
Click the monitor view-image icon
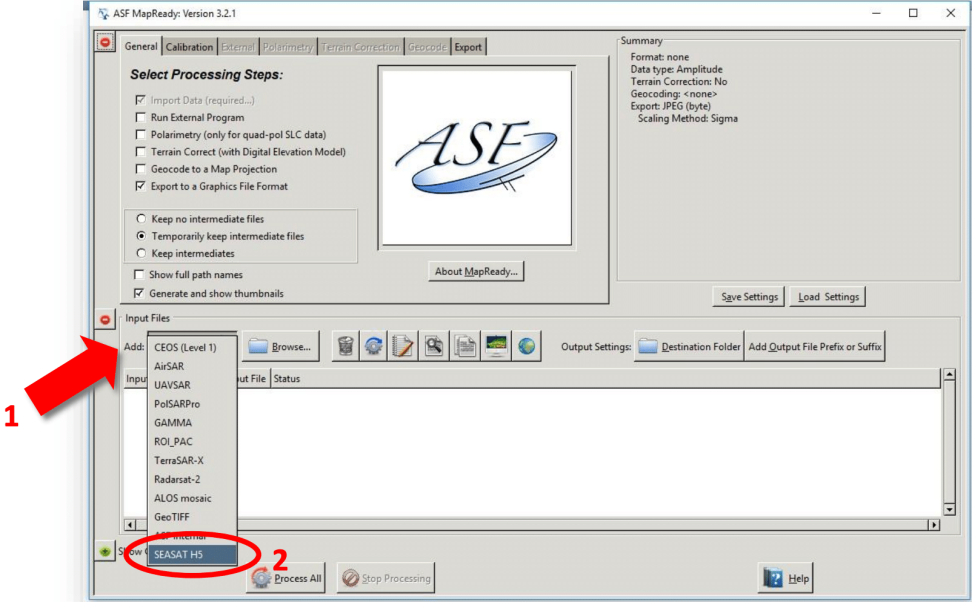pos(496,346)
